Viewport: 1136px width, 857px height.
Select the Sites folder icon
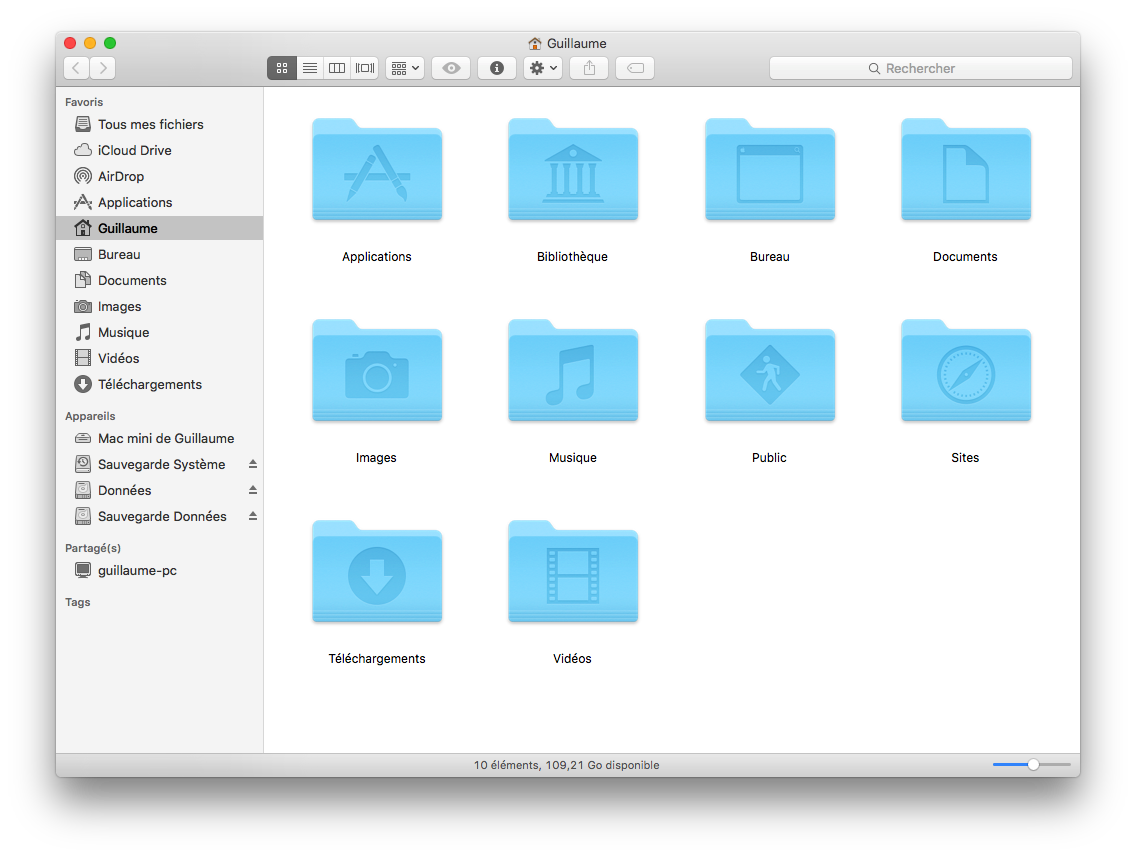965,373
